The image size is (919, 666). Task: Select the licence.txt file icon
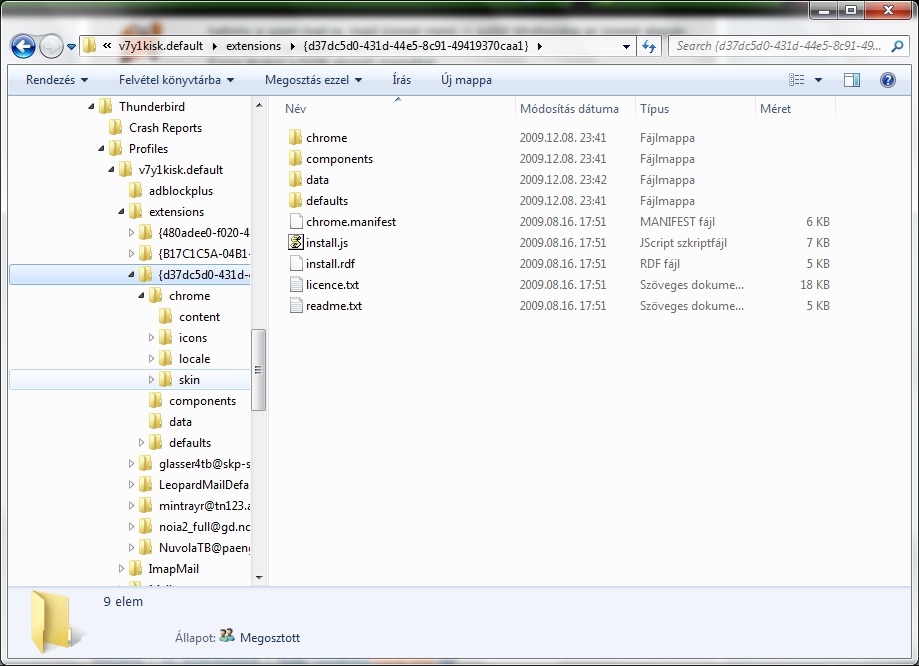[296, 284]
